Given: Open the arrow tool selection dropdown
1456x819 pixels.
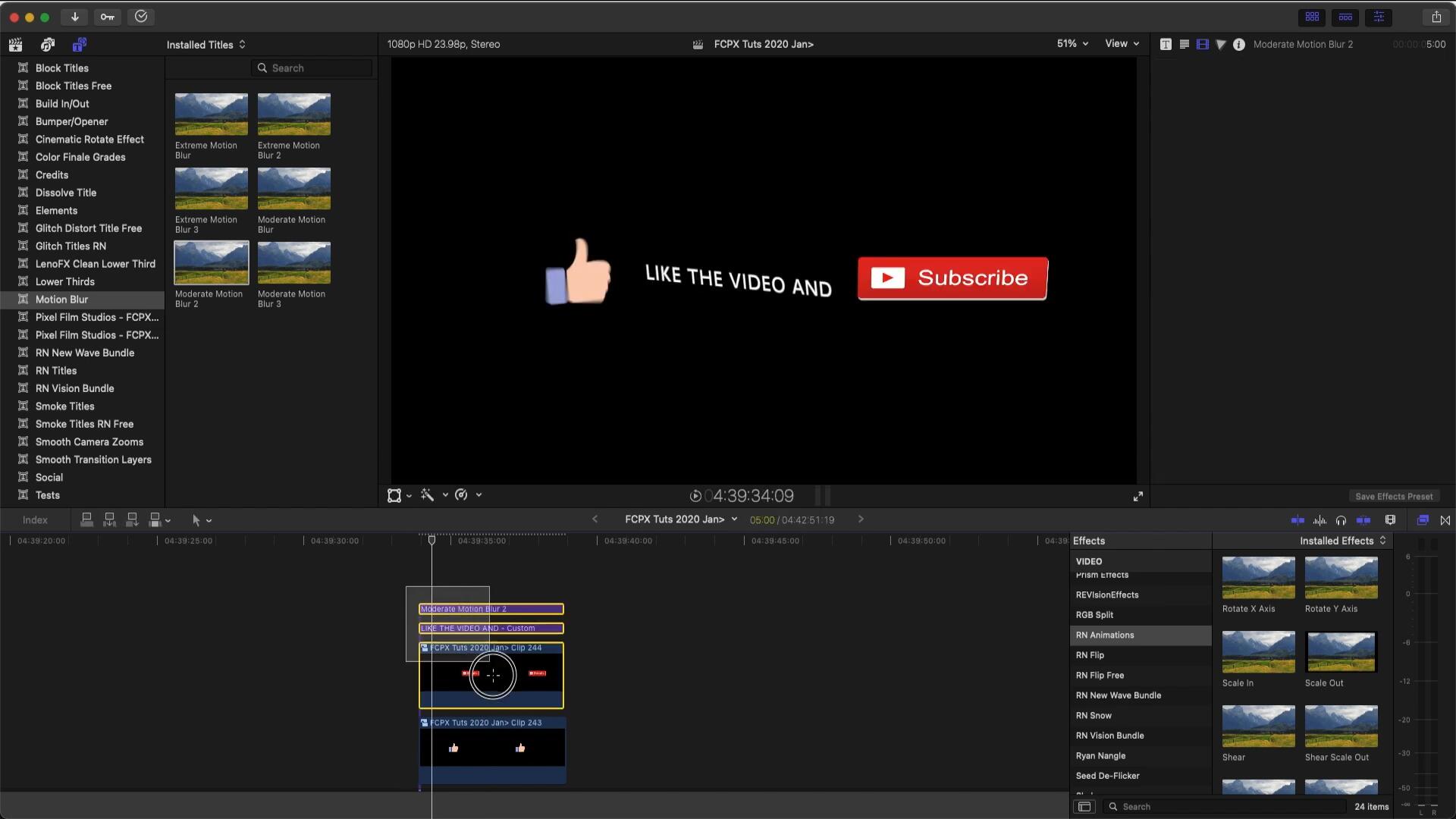Looking at the screenshot, I should click(201, 520).
